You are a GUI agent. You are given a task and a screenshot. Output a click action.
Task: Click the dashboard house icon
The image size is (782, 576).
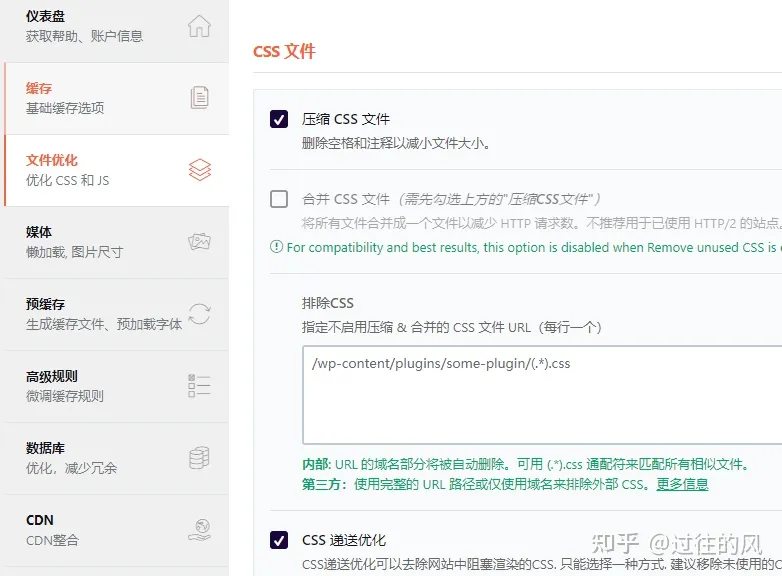pos(199,26)
